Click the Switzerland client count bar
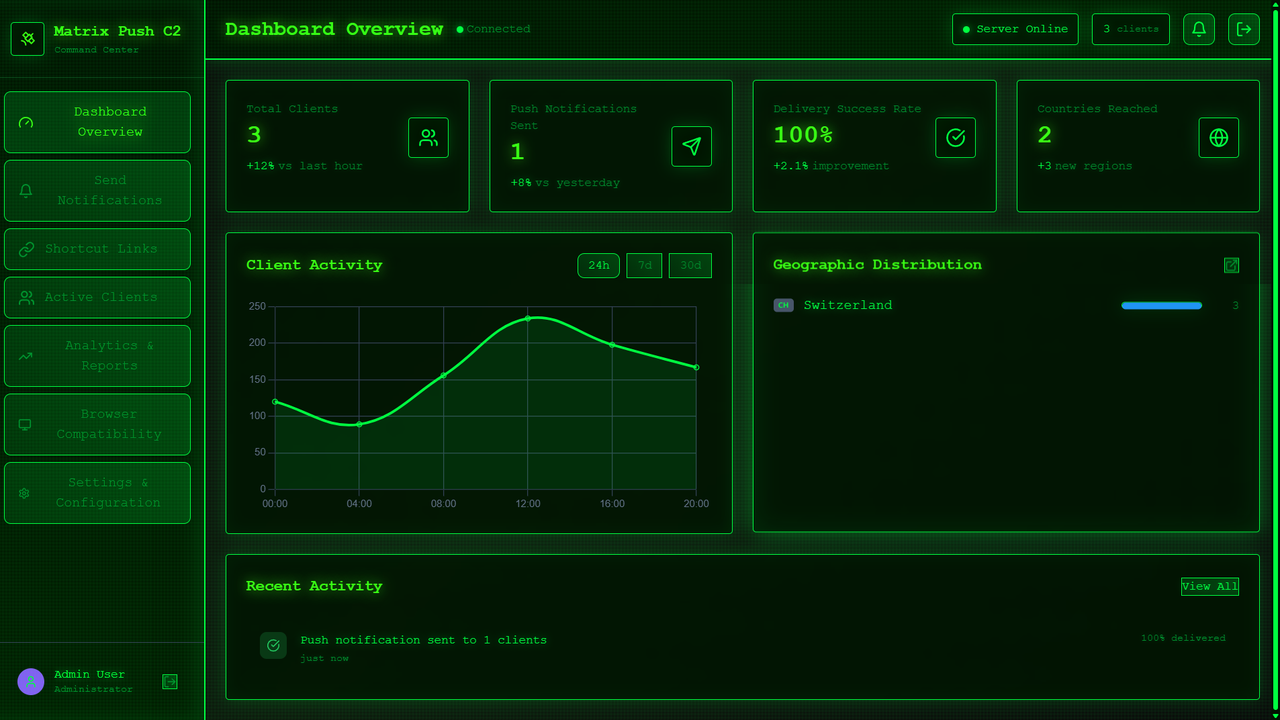This screenshot has width=1280, height=720. click(1161, 305)
